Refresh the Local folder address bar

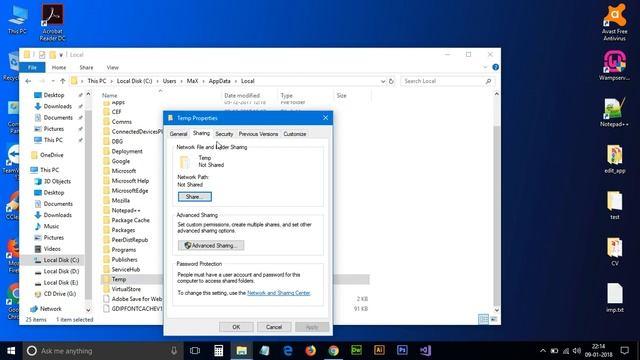(391, 81)
